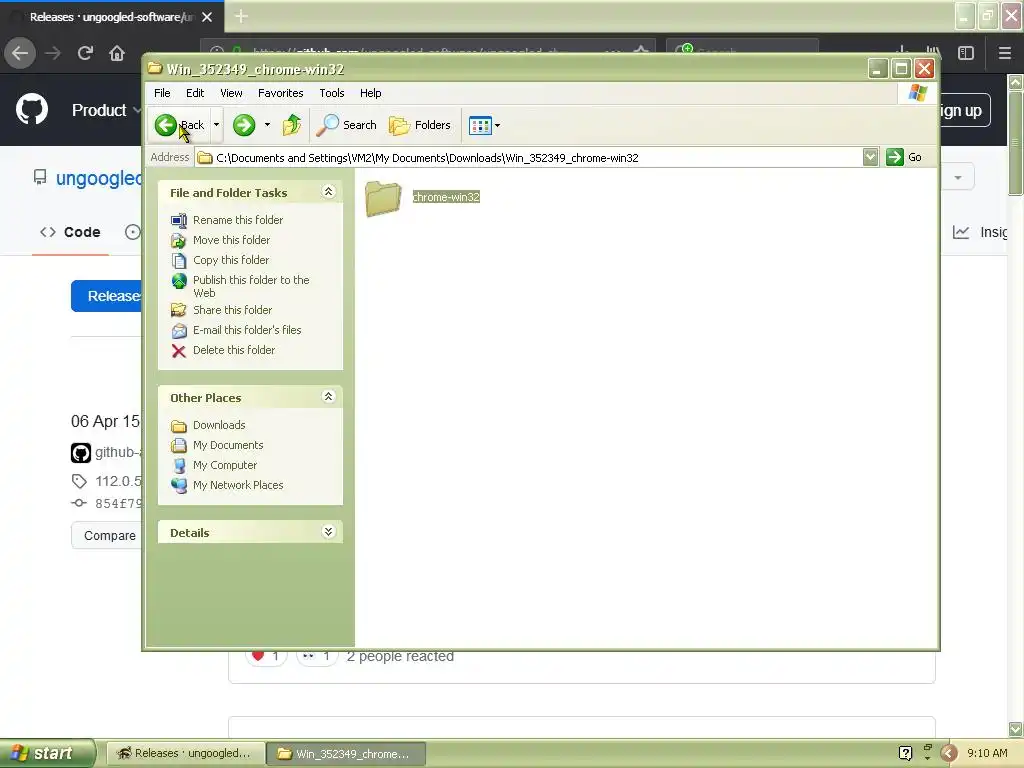
Task: Click the Address bar path field
Action: (529, 157)
